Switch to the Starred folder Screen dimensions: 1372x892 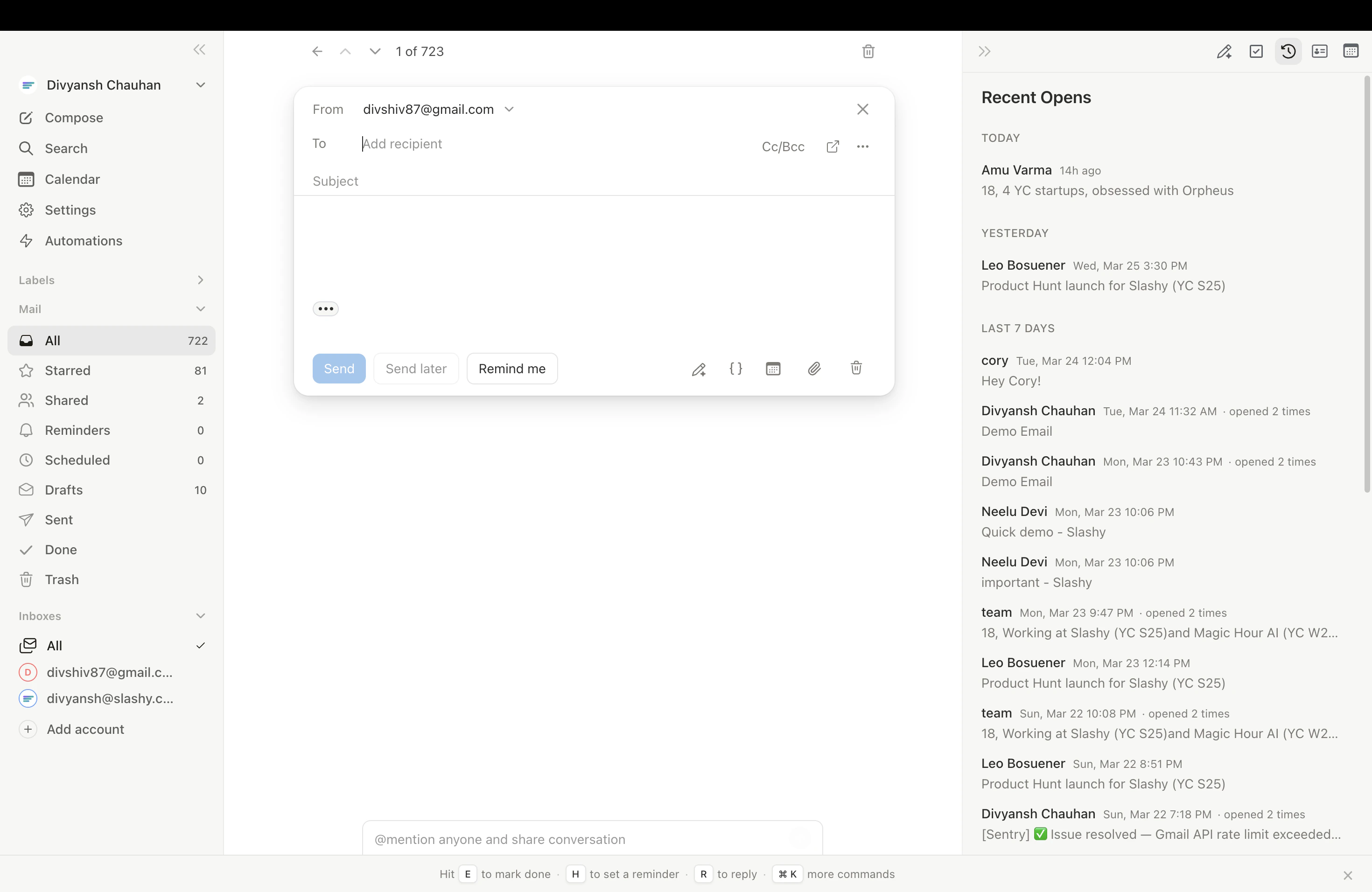[68, 370]
